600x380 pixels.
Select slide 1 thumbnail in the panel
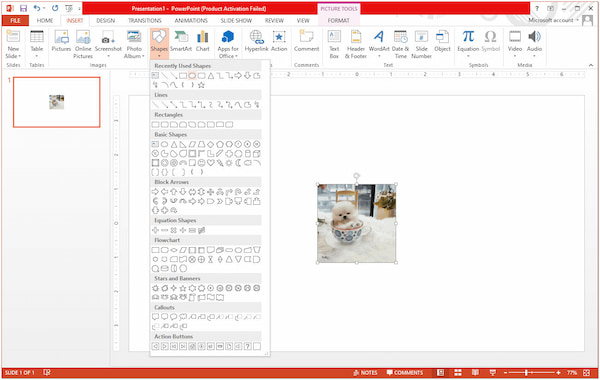pyautogui.click(x=57, y=102)
